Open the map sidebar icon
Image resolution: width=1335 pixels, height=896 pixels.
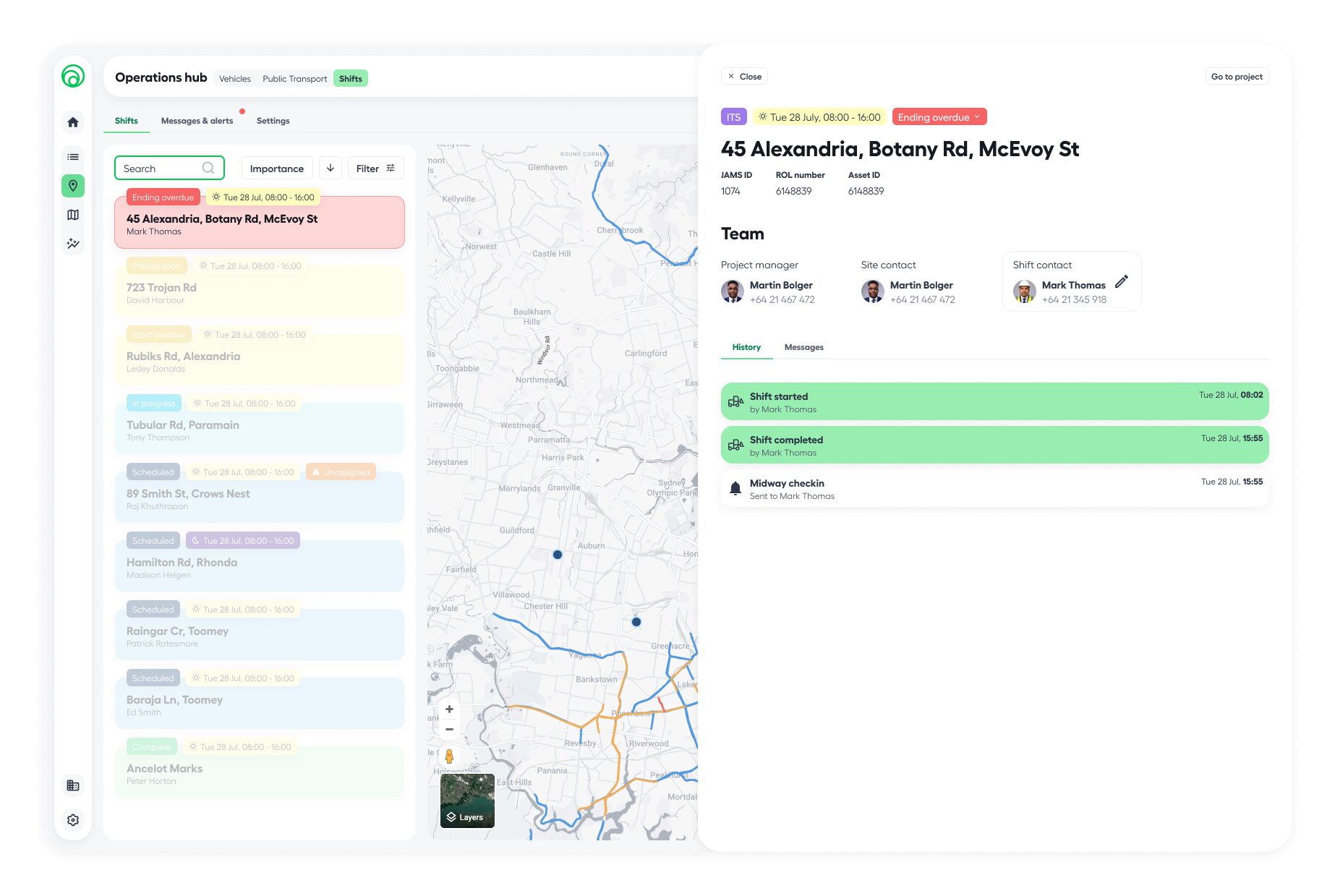[x=73, y=215]
